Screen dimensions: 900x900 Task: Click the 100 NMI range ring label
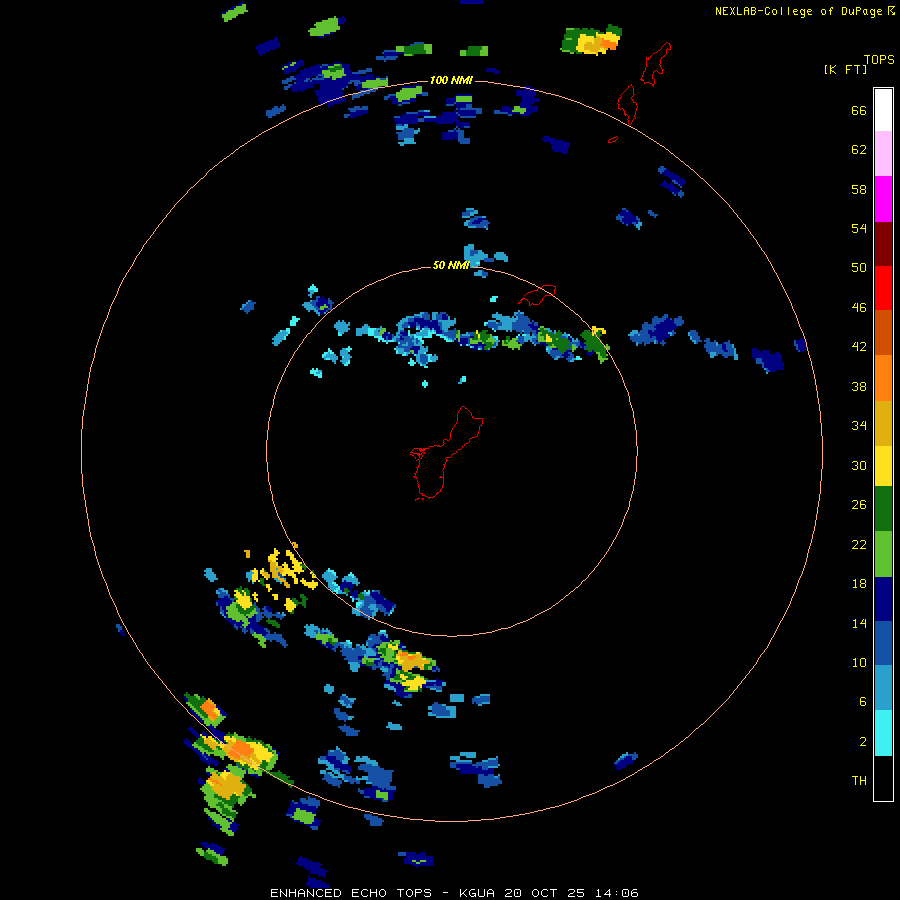click(x=451, y=80)
